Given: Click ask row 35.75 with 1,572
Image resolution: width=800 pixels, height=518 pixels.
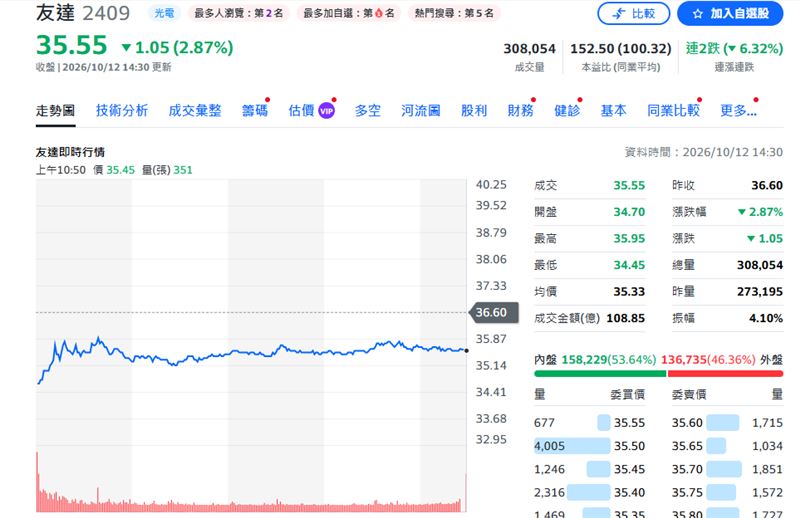Looking at the screenshot, I should point(727,492).
